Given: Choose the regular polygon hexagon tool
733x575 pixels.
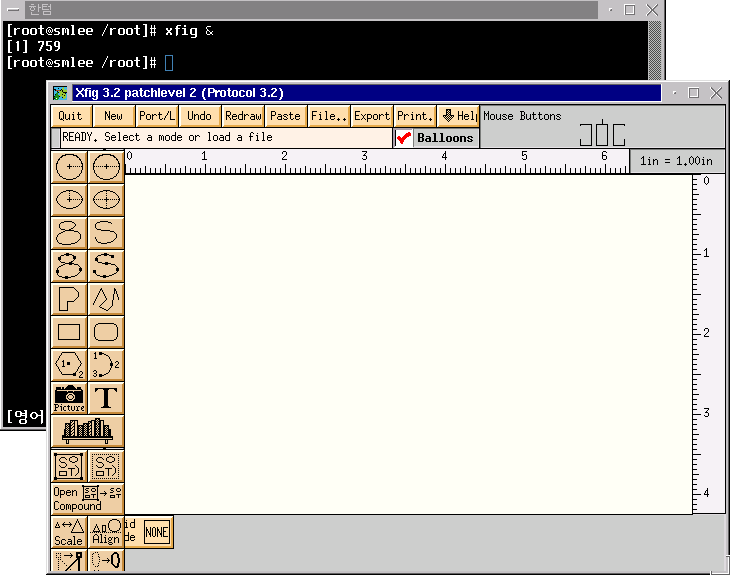Looking at the screenshot, I should click(x=69, y=365).
